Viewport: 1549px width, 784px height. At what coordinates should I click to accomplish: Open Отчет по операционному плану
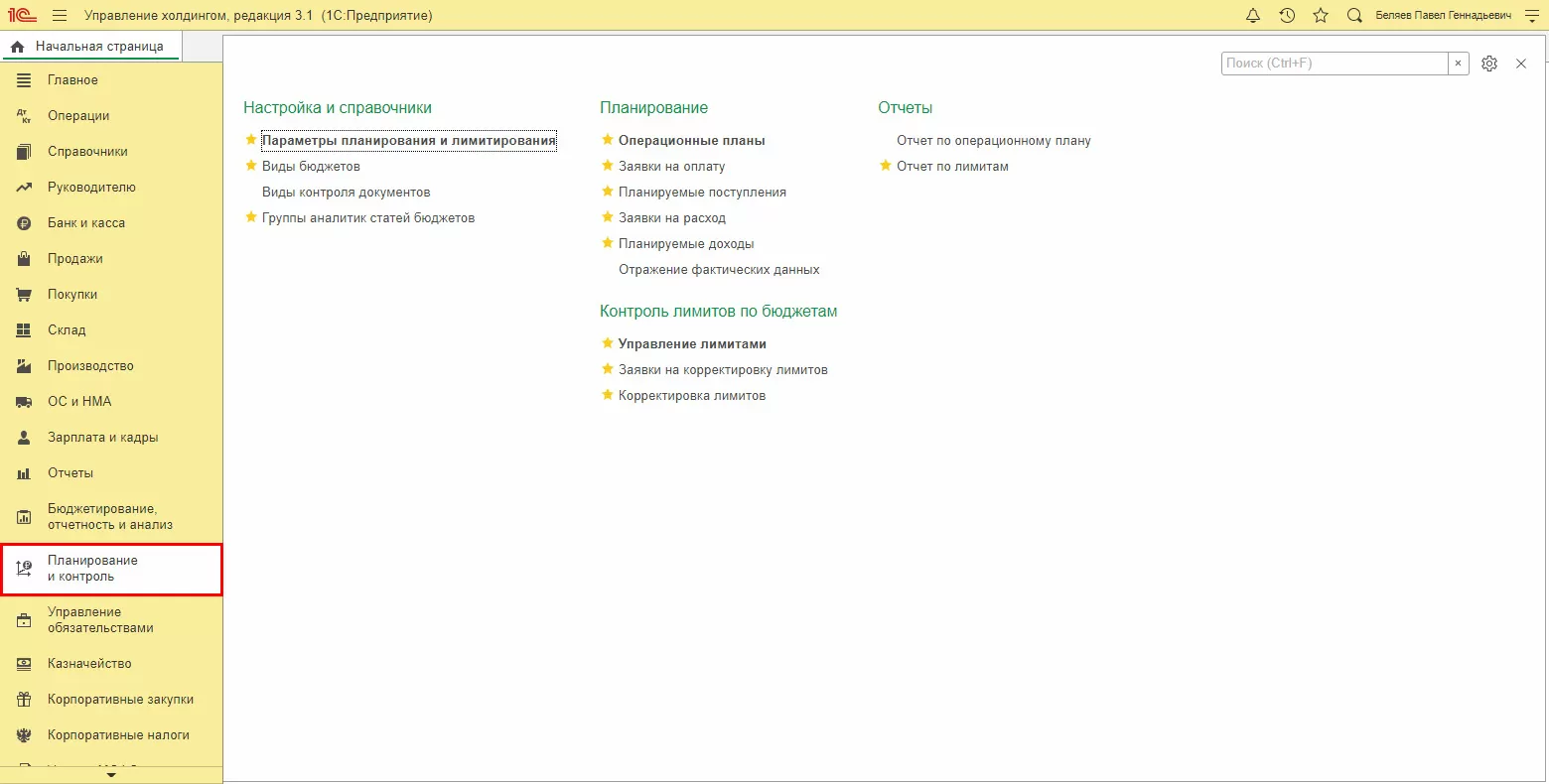[x=994, y=141]
